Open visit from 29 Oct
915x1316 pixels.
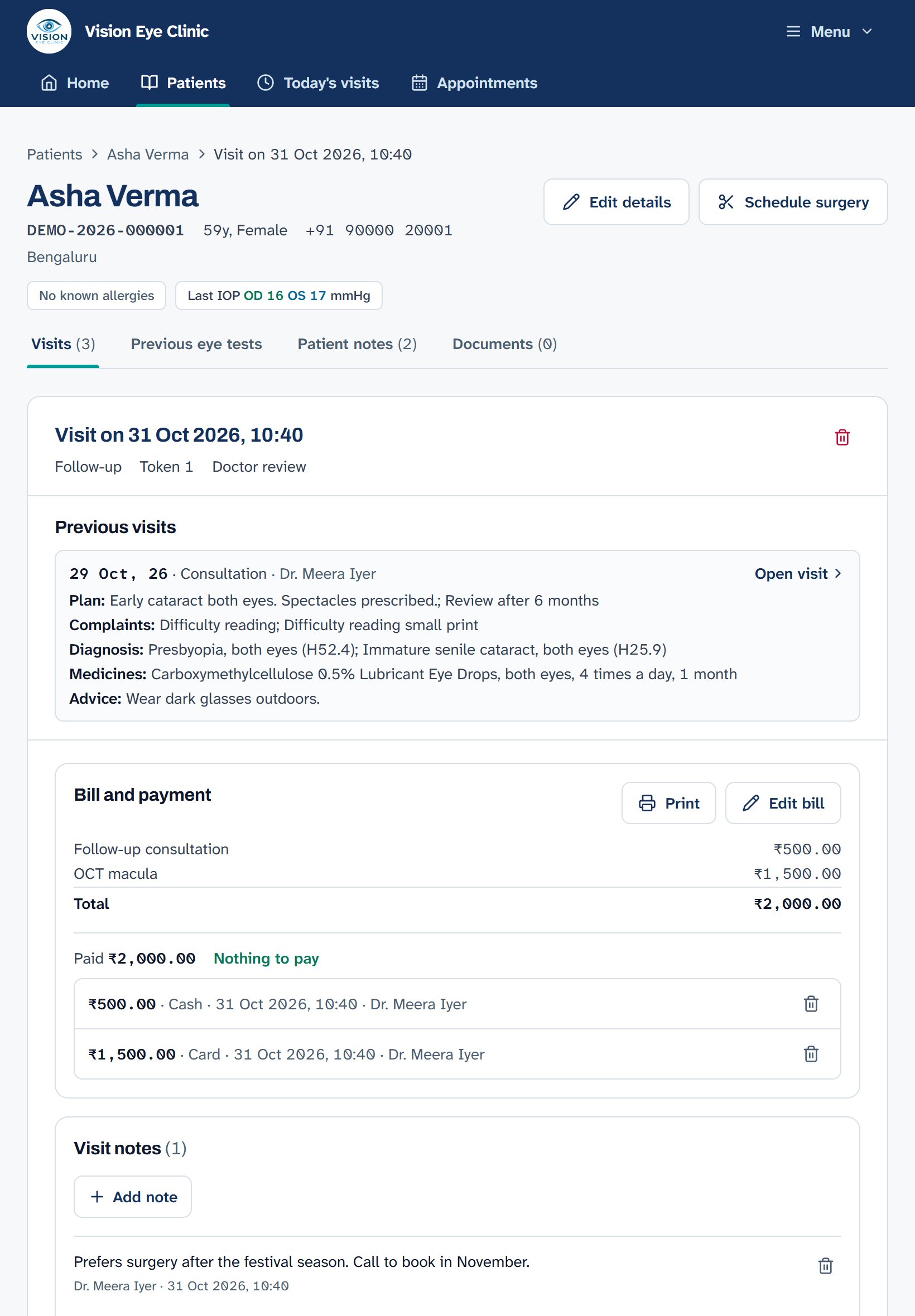(x=798, y=573)
